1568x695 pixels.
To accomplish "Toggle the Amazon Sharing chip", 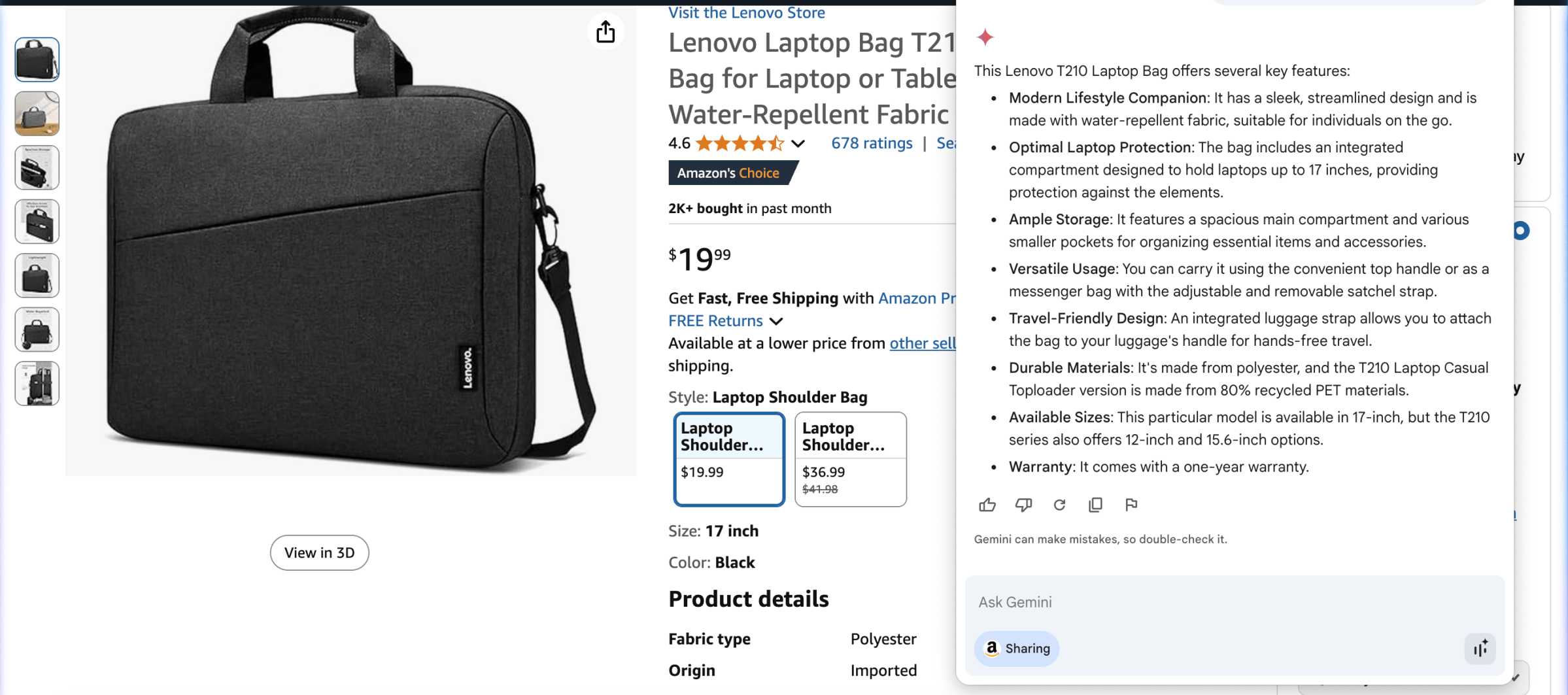I will [x=1016, y=648].
